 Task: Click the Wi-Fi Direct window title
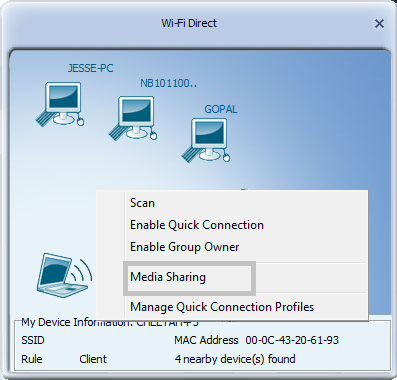click(x=189, y=23)
